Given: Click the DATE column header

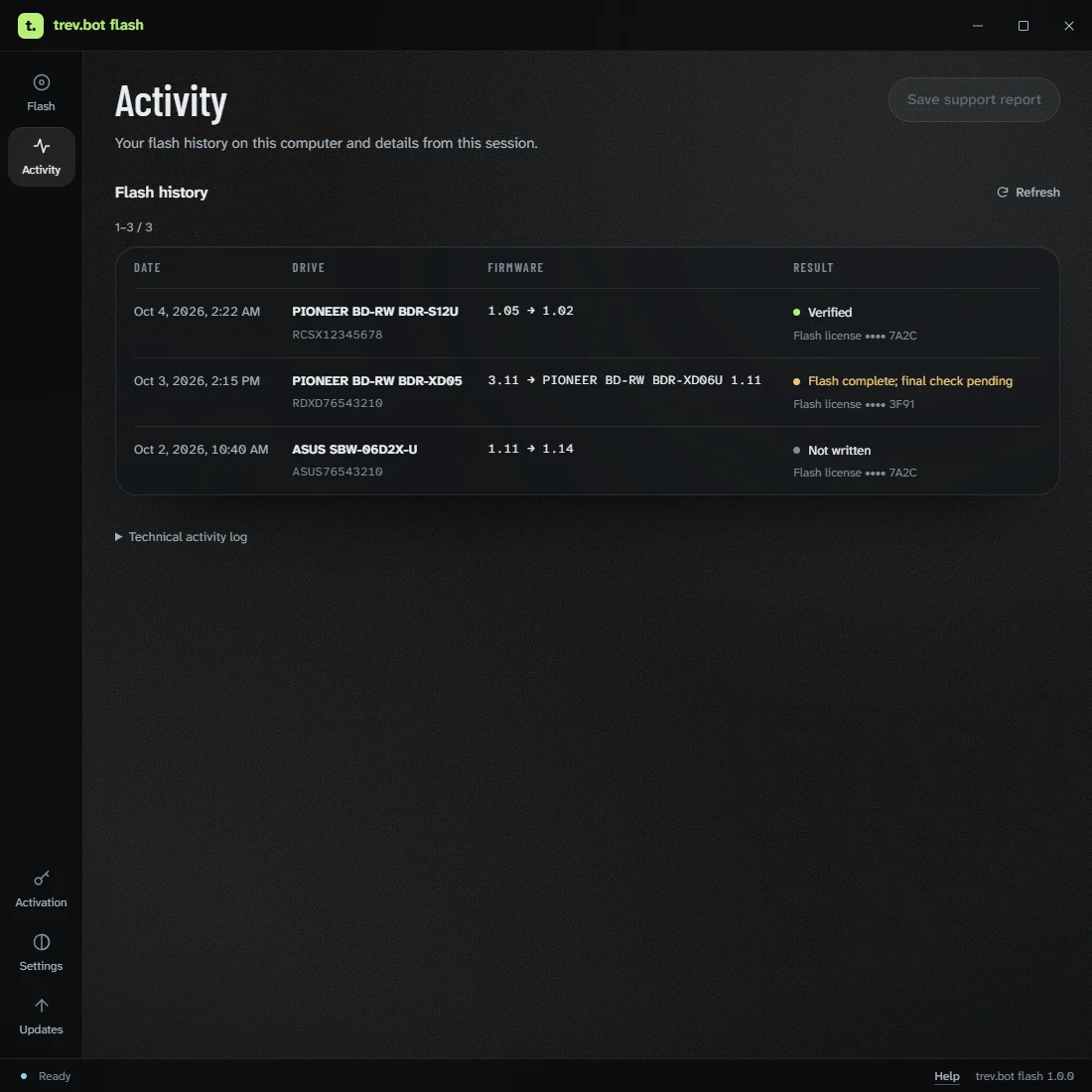Looking at the screenshot, I should [147, 267].
